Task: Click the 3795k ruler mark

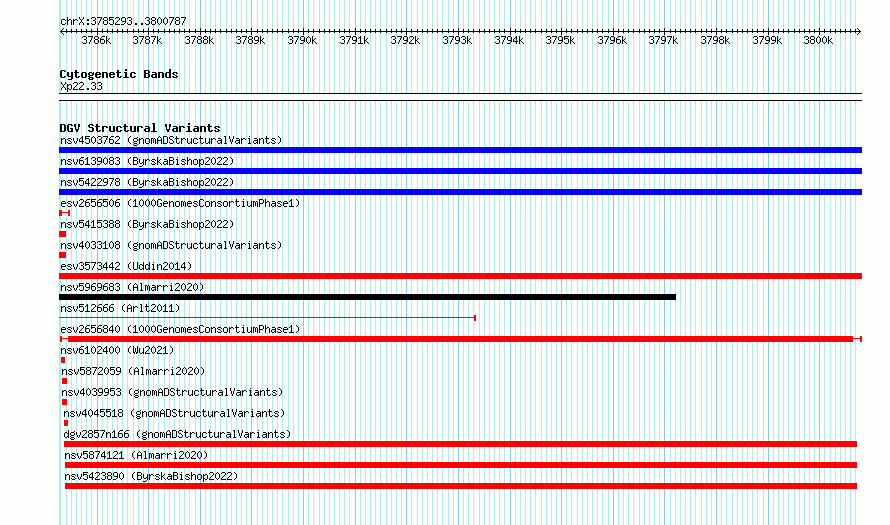Action: [x=560, y=40]
